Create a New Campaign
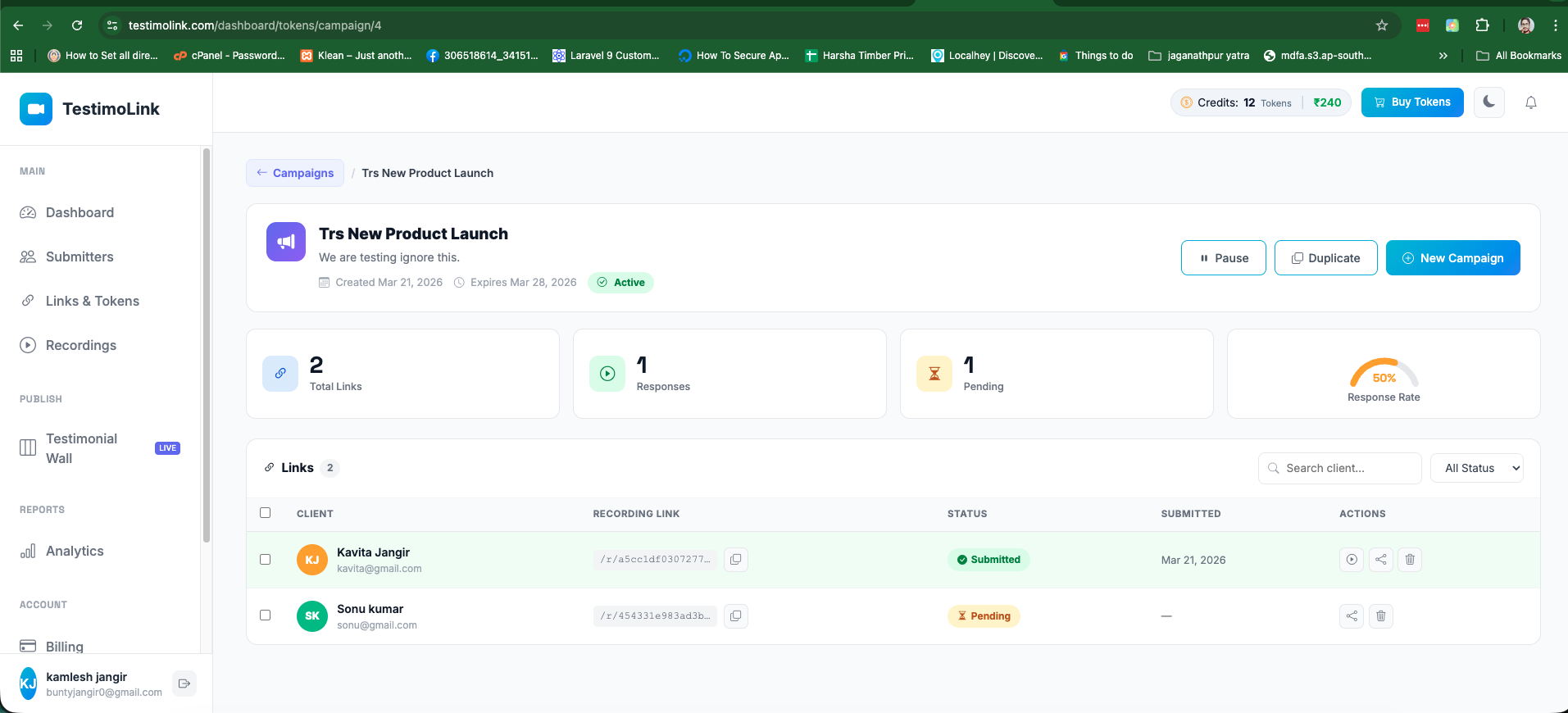Viewport: 1568px width, 713px height. point(1452,258)
